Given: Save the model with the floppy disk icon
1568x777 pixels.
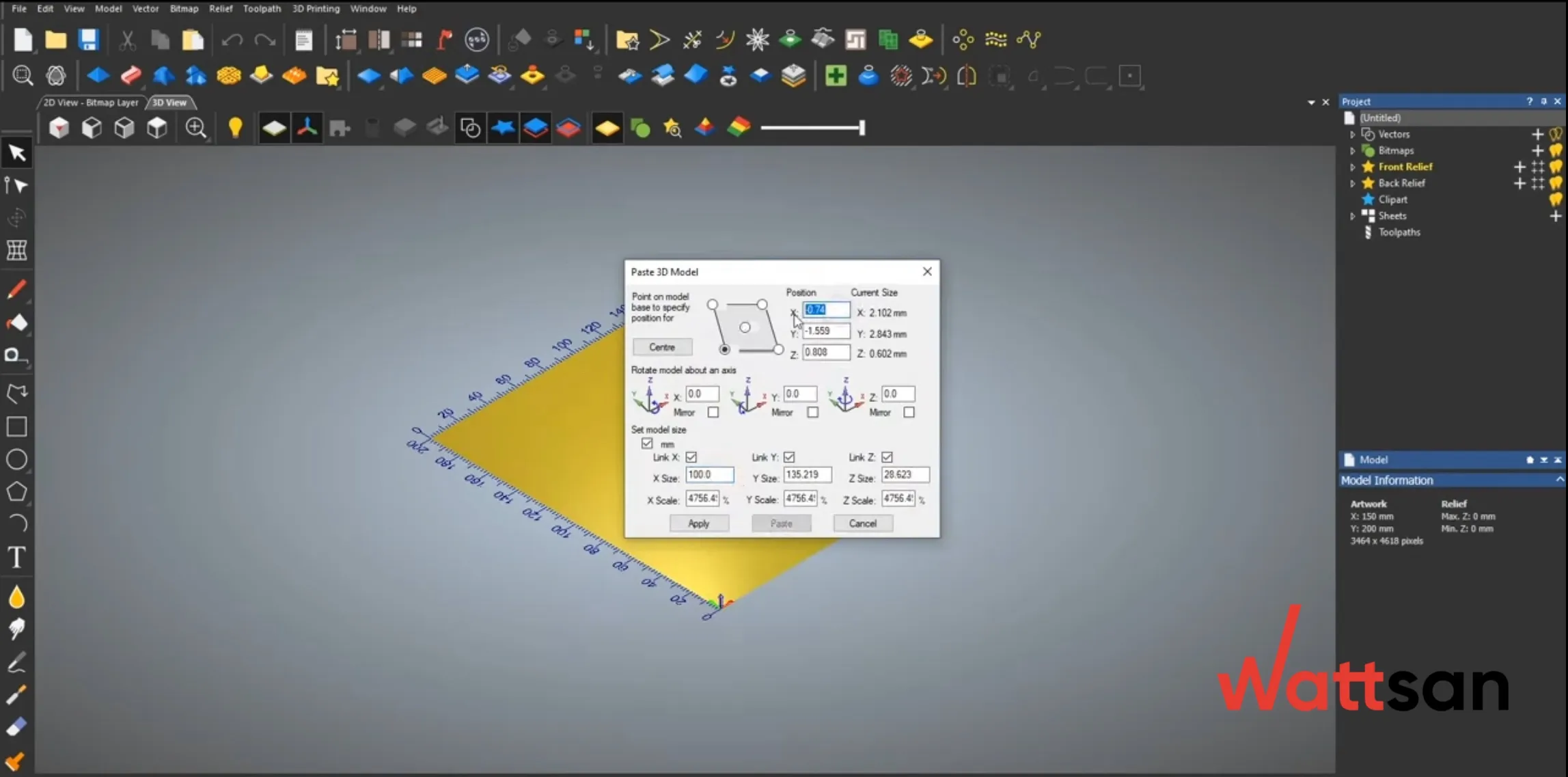Looking at the screenshot, I should (x=88, y=40).
